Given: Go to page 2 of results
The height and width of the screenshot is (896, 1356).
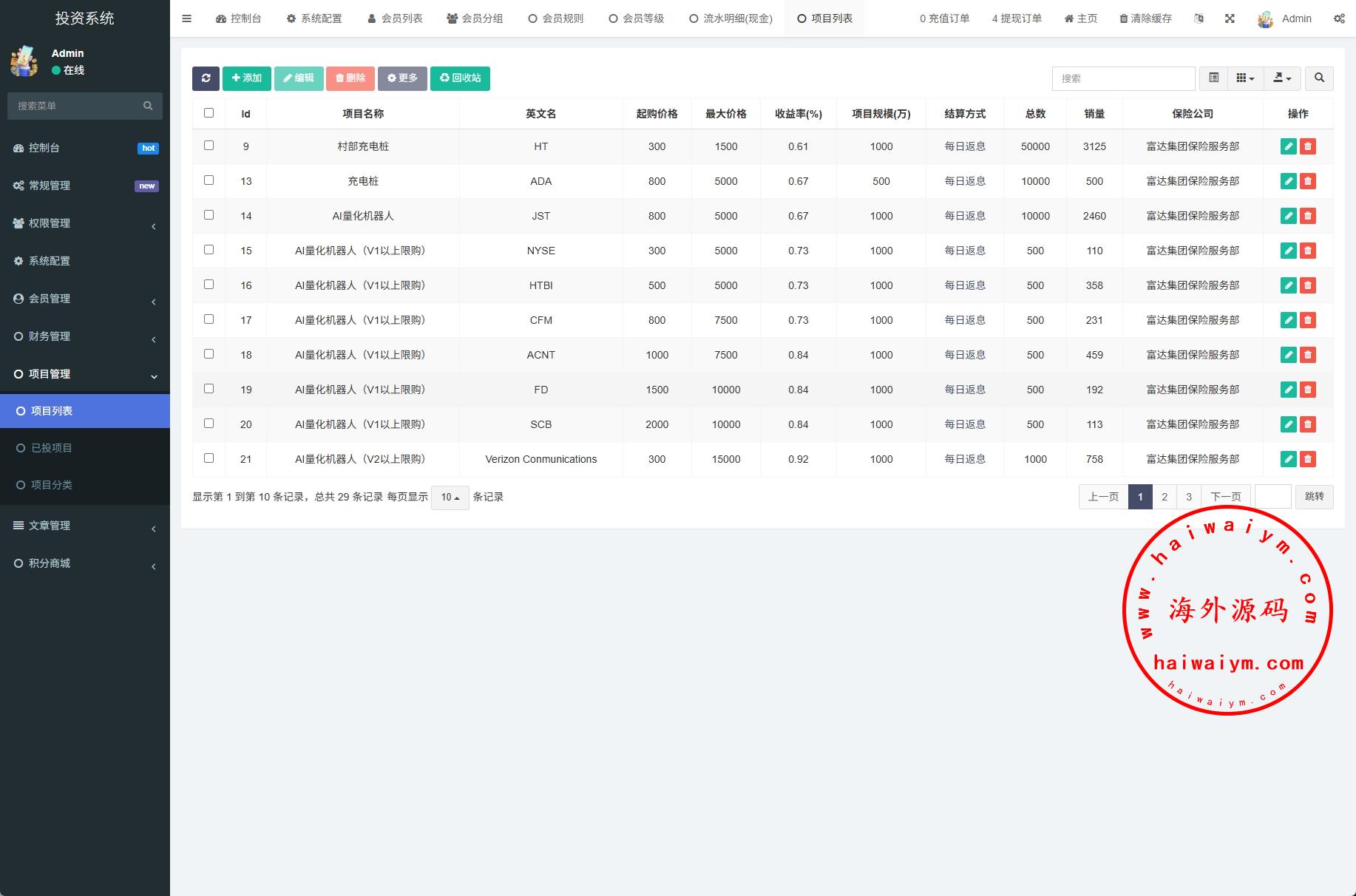Looking at the screenshot, I should pos(1165,497).
